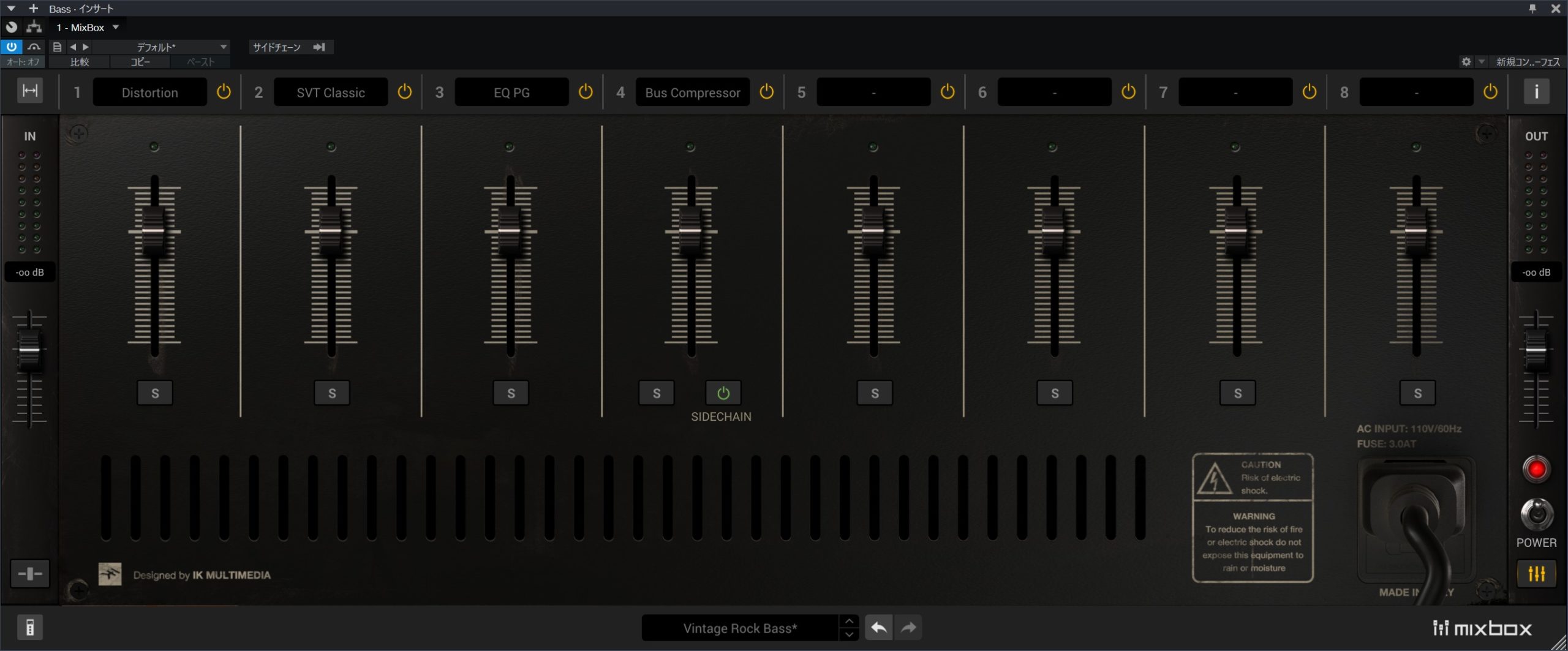The height and width of the screenshot is (651, 1568).
Task: Open the channel routing editor icon
Action: [34, 28]
